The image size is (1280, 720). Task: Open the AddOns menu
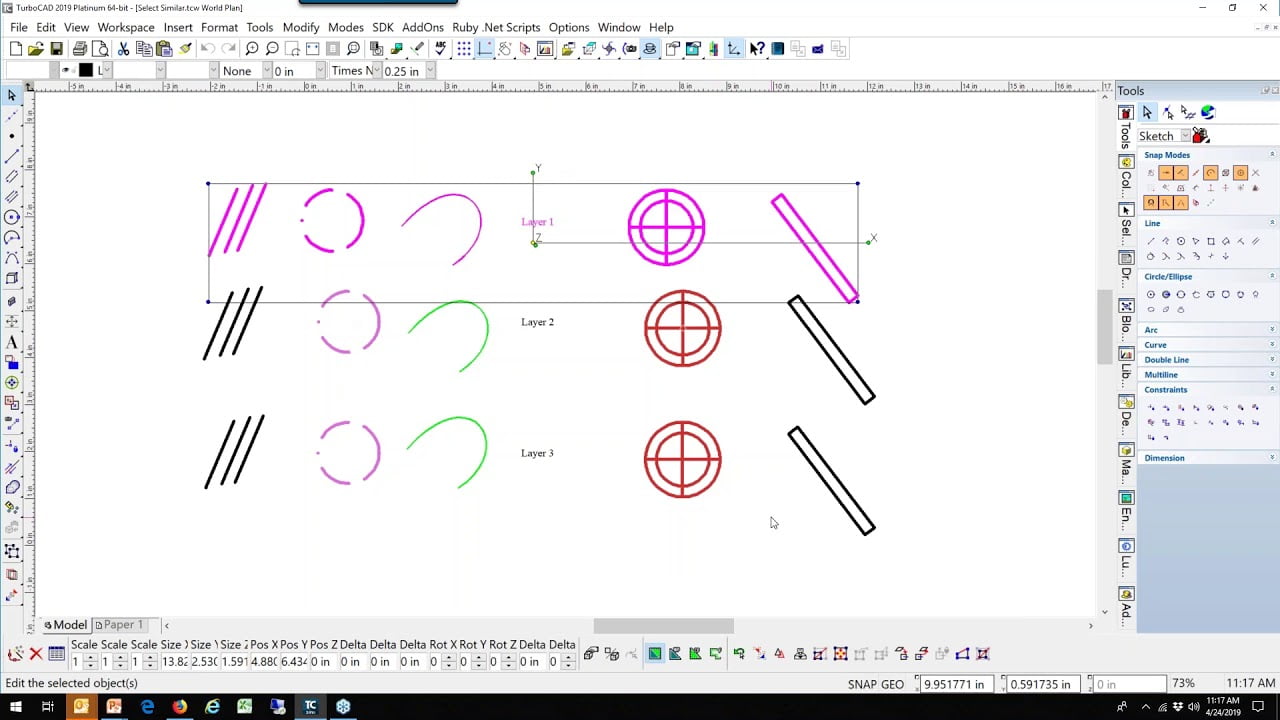click(423, 27)
